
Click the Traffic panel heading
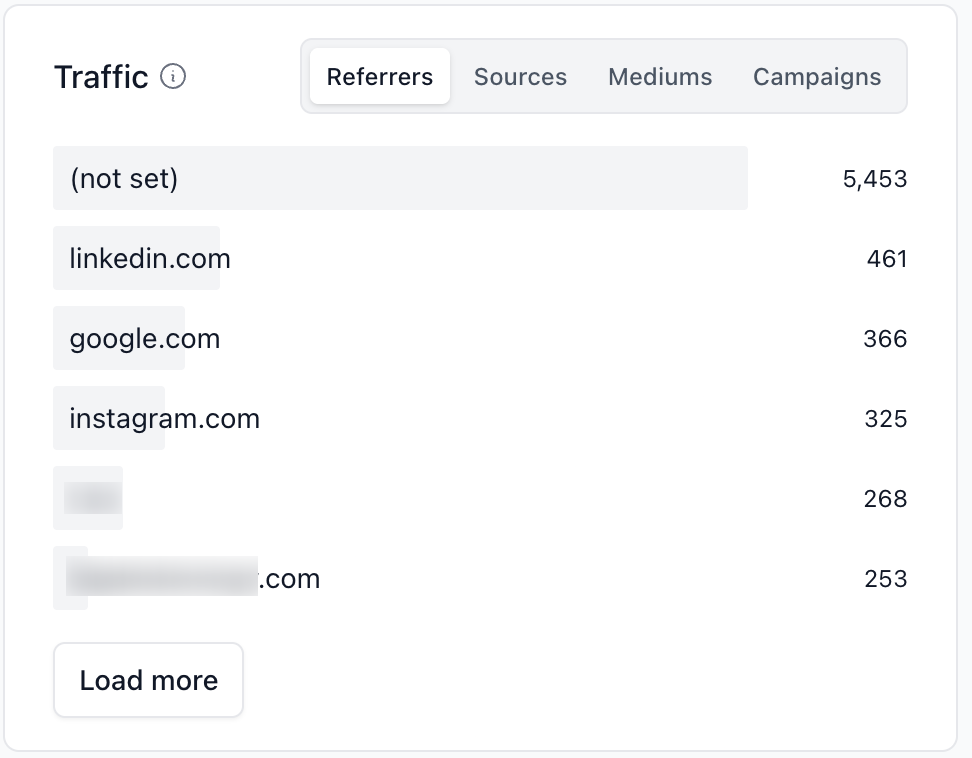pos(101,77)
